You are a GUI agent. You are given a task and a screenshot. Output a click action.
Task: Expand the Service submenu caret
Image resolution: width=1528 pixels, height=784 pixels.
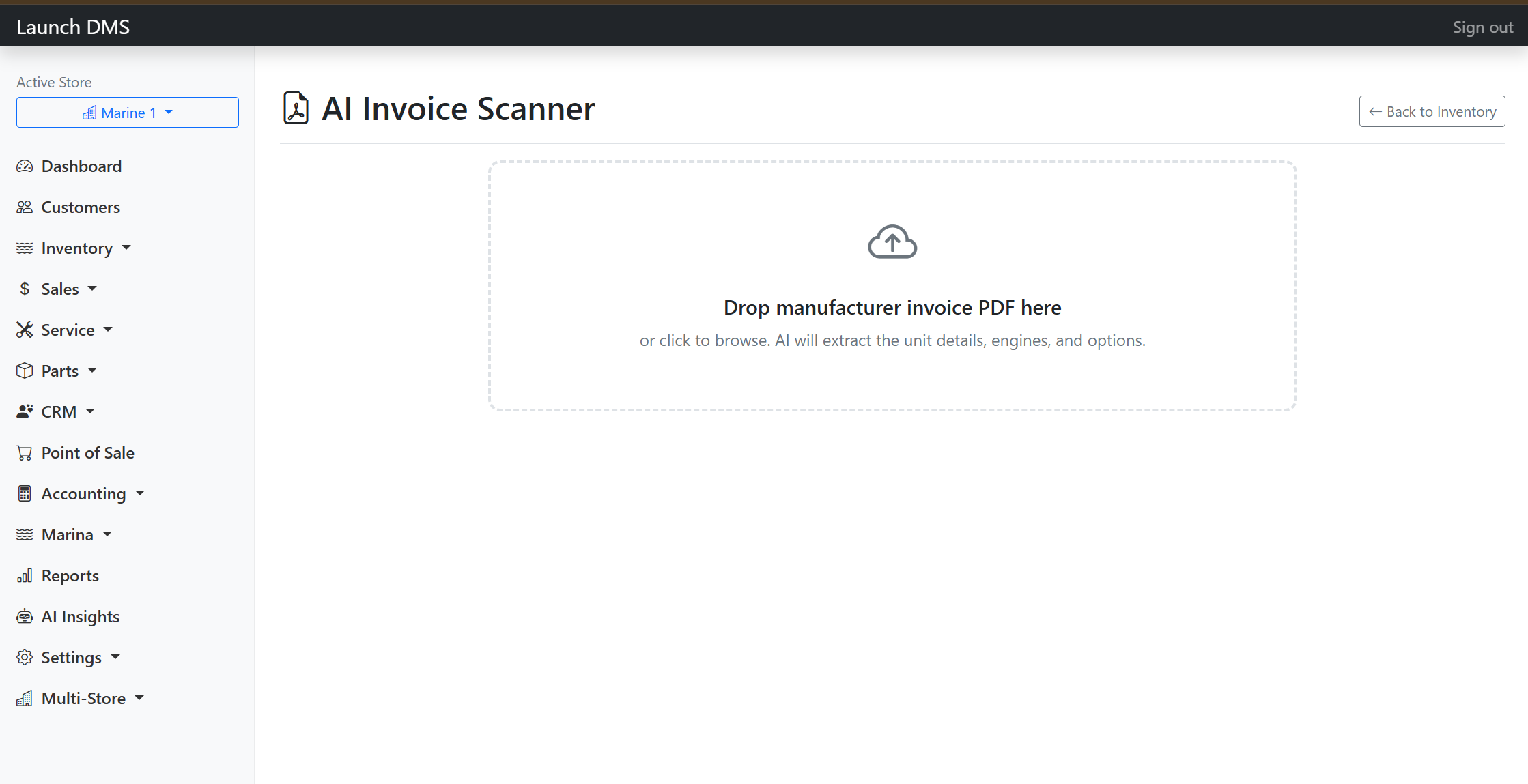(108, 330)
